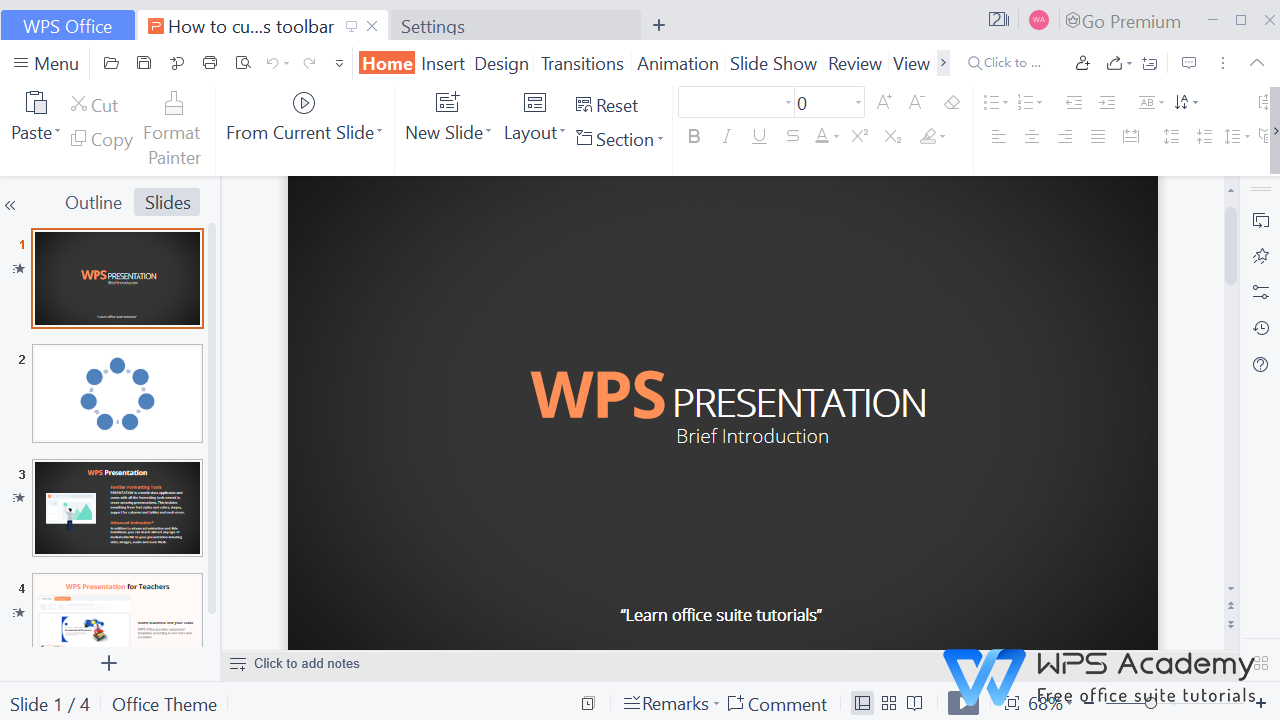The image size is (1280, 720).
Task: Switch to Slide Sorter view in status bar
Action: coord(888,703)
